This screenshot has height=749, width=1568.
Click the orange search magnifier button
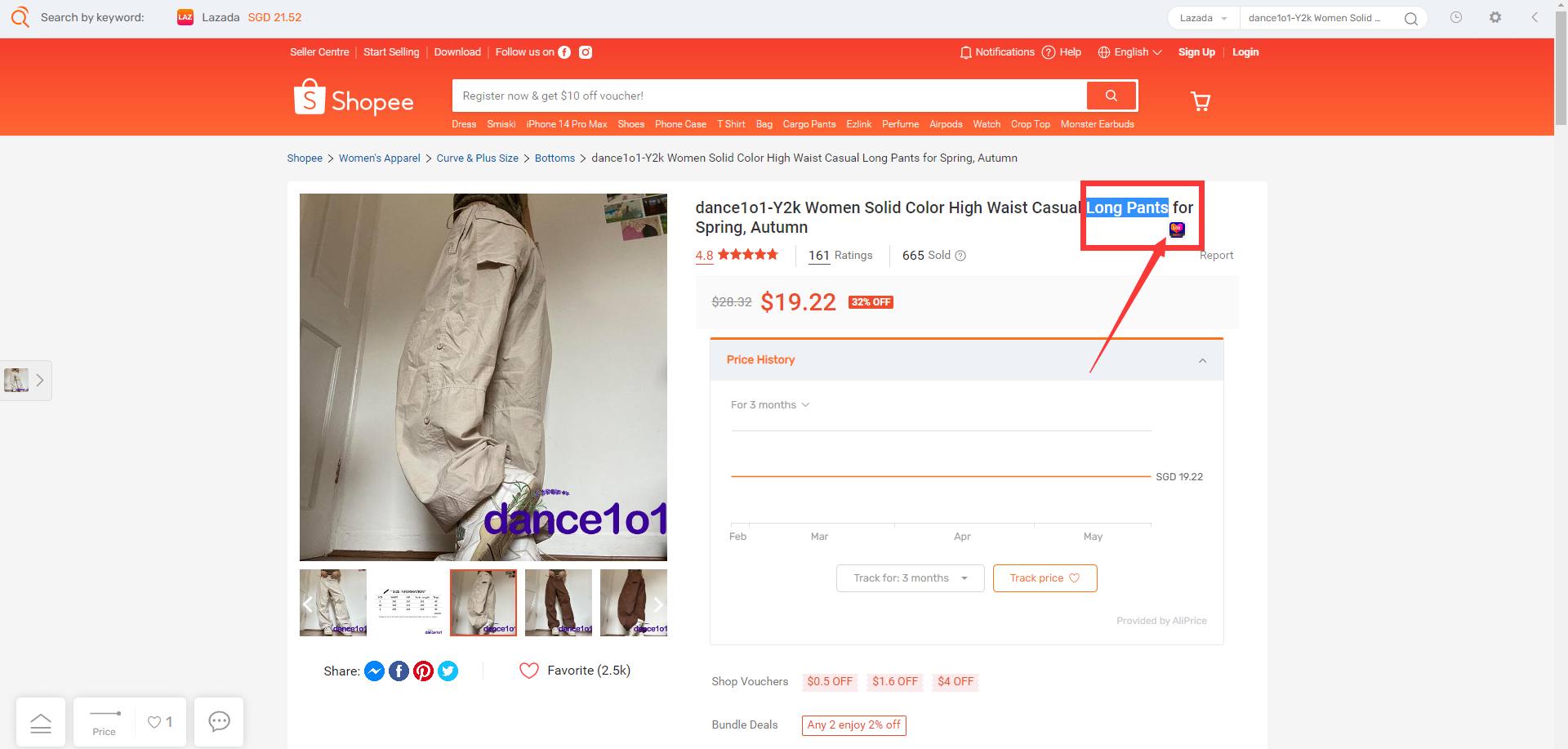pyautogui.click(x=1111, y=96)
